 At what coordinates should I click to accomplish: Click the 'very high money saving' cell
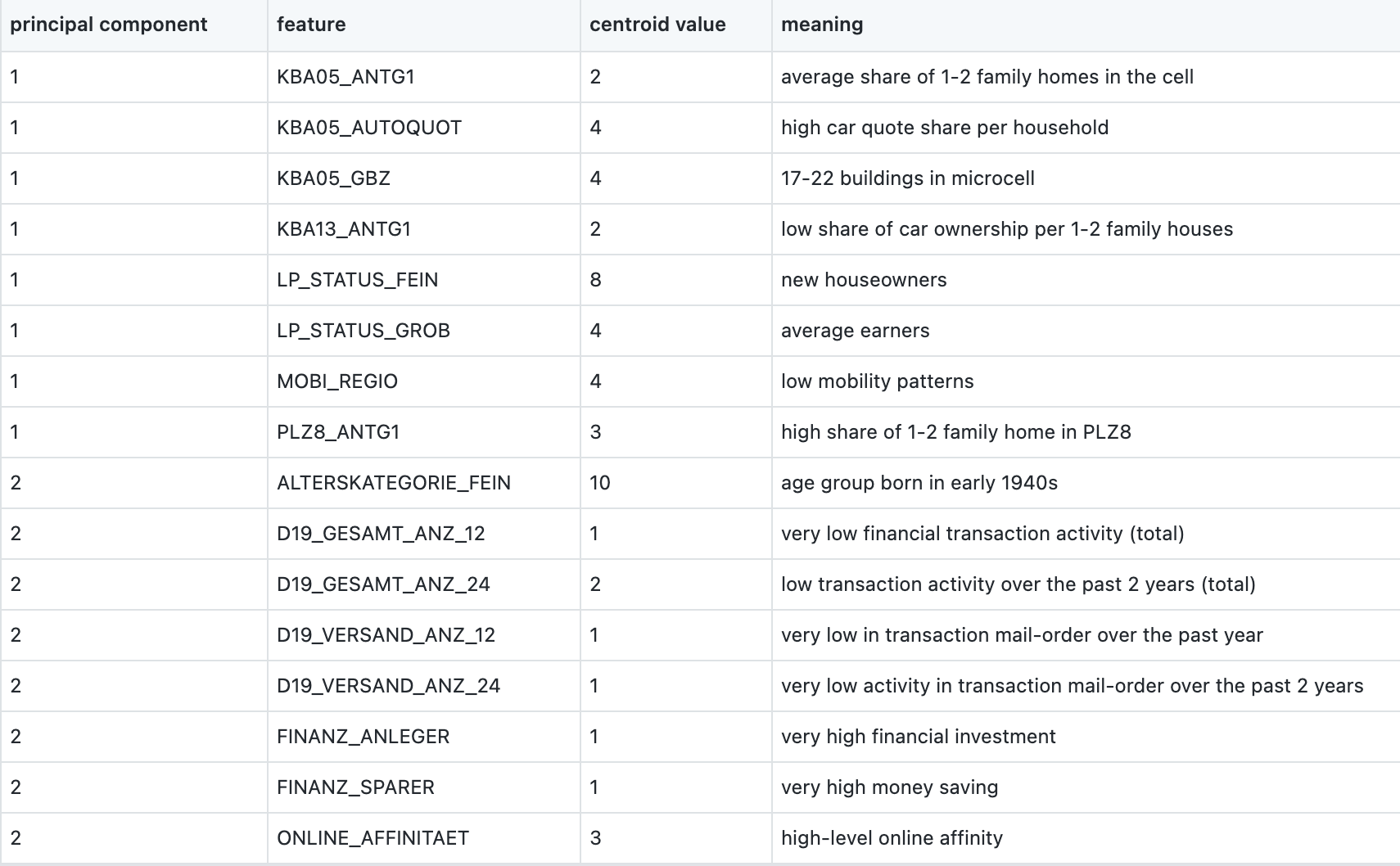pos(890,787)
